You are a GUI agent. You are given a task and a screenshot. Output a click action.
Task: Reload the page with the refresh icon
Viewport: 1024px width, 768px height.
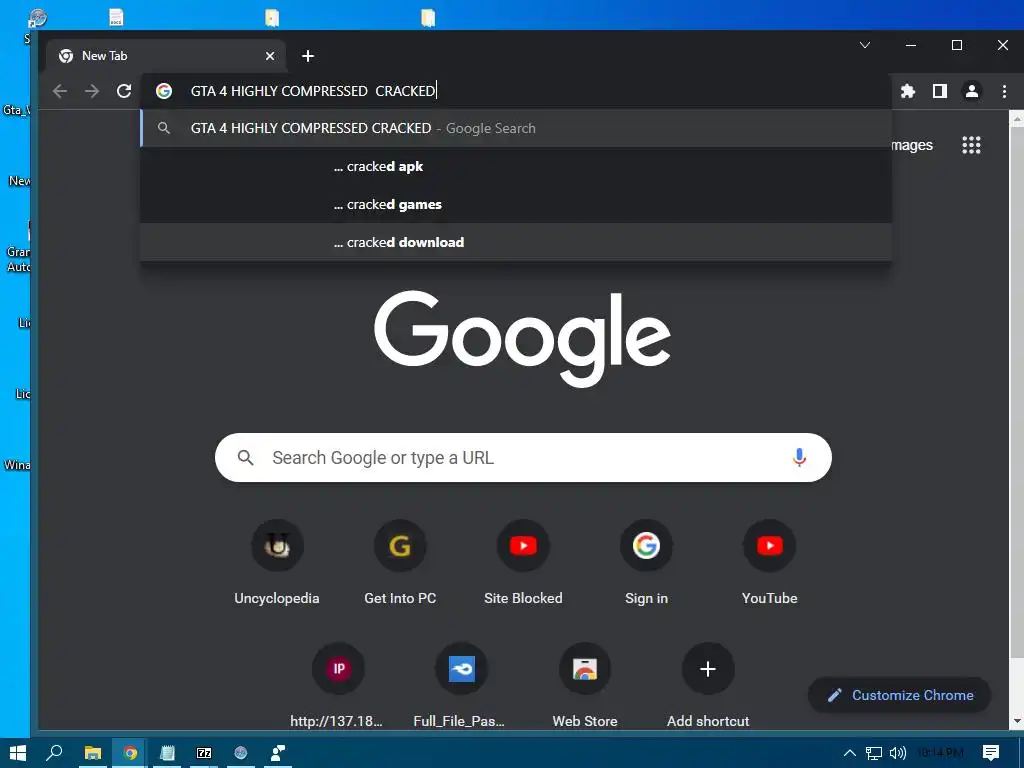[124, 91]
